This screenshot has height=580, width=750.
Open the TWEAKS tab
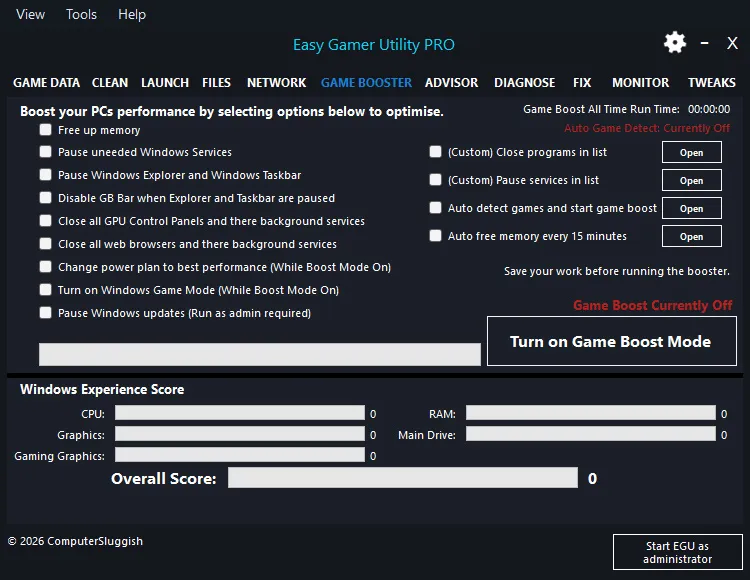coord(712,83)
